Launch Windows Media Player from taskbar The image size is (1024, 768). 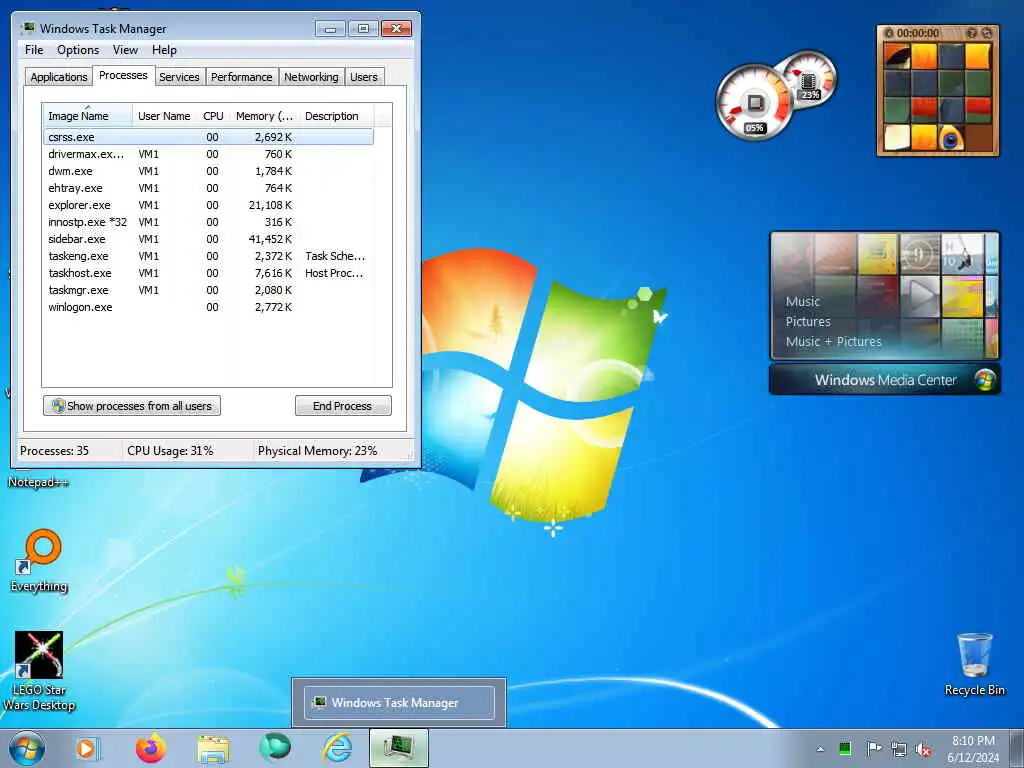[x=87, y=748]
